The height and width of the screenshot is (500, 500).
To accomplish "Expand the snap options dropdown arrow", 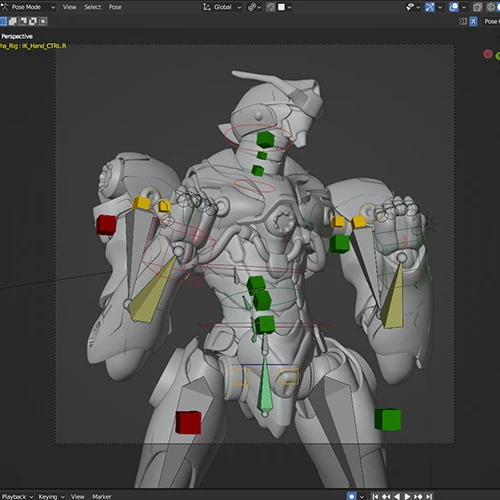I will [x=289, y=7].
